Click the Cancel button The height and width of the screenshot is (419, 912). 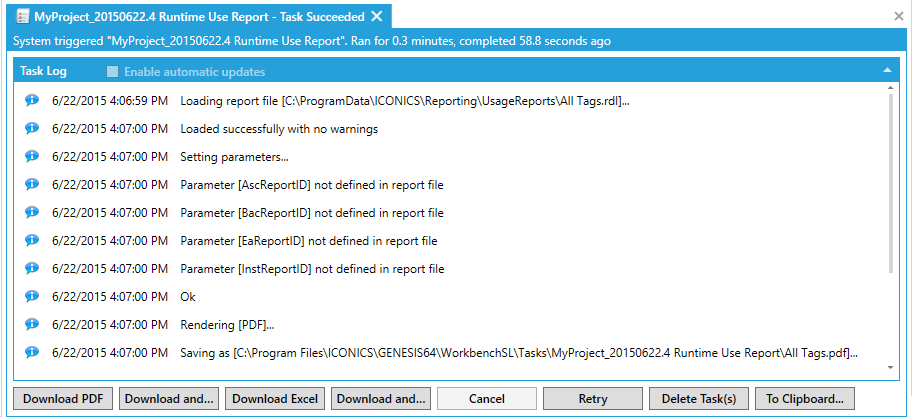click(487, 398)
